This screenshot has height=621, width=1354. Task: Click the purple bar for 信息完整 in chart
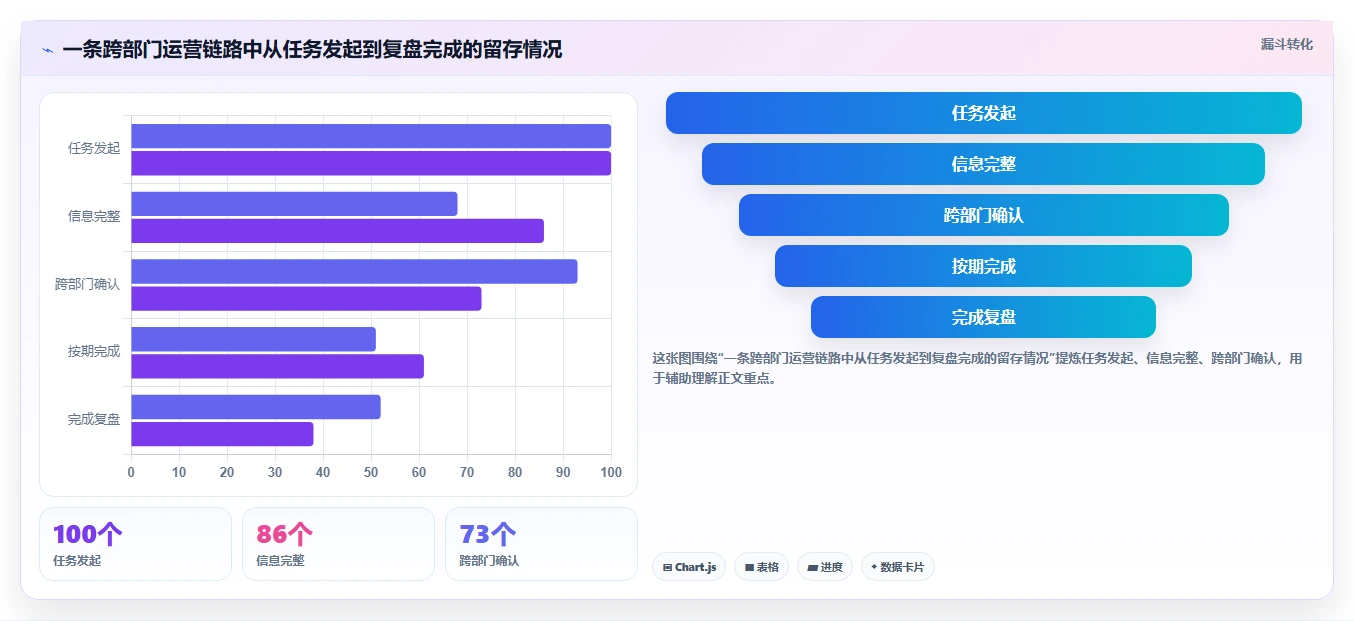pos(337,231)
